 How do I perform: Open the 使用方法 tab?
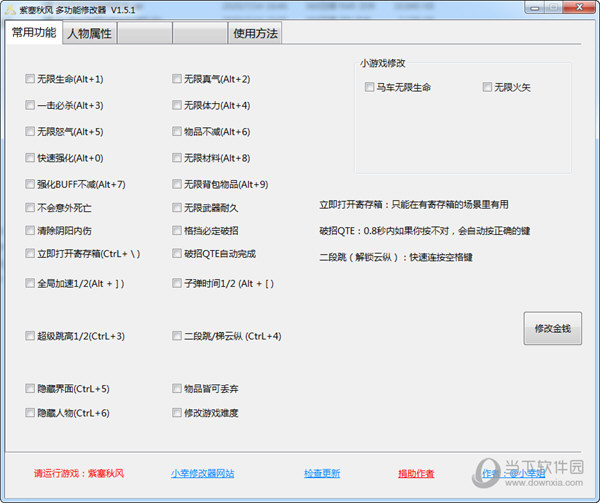[255, 33]
